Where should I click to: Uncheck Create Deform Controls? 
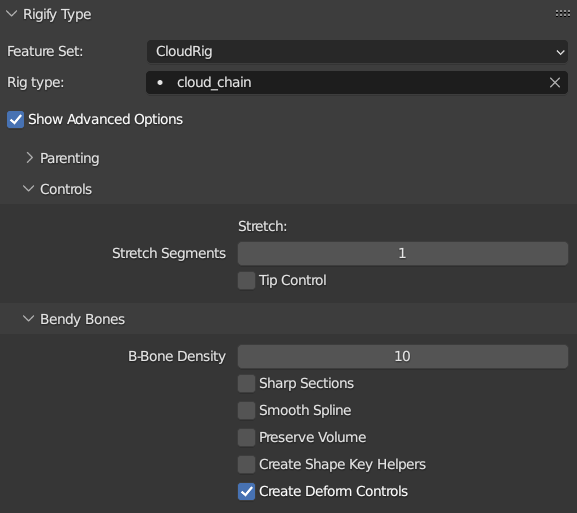point(246,491)
